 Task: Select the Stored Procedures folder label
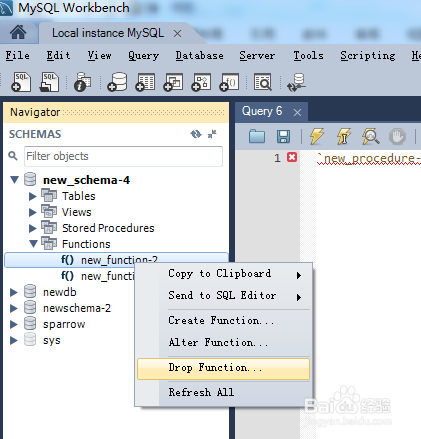tap(108, 228)
